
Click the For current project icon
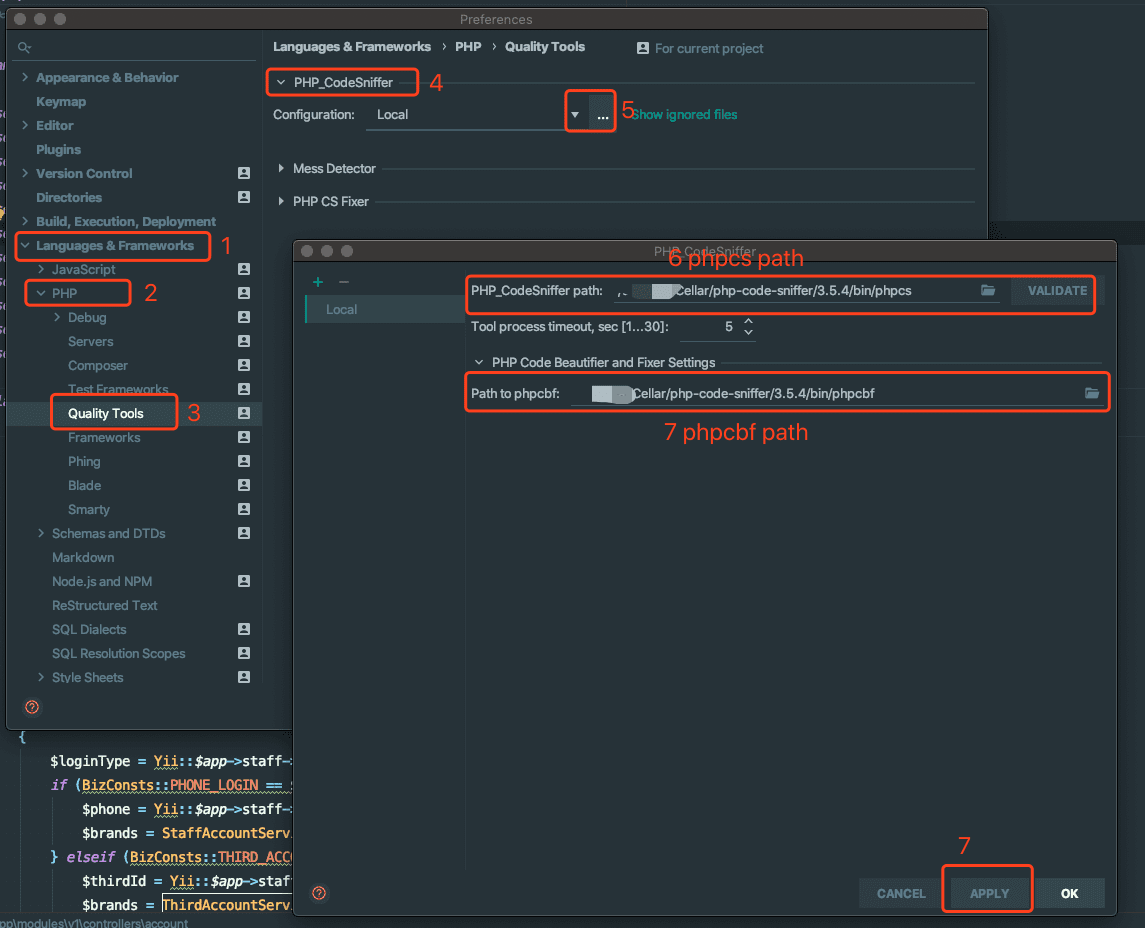click(x=643, y=48)
